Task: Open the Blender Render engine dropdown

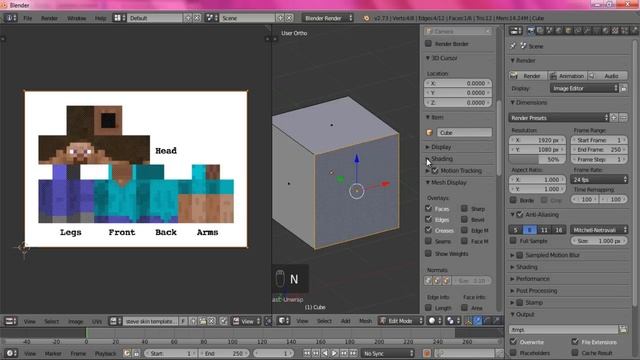Action: pos(328,18)
